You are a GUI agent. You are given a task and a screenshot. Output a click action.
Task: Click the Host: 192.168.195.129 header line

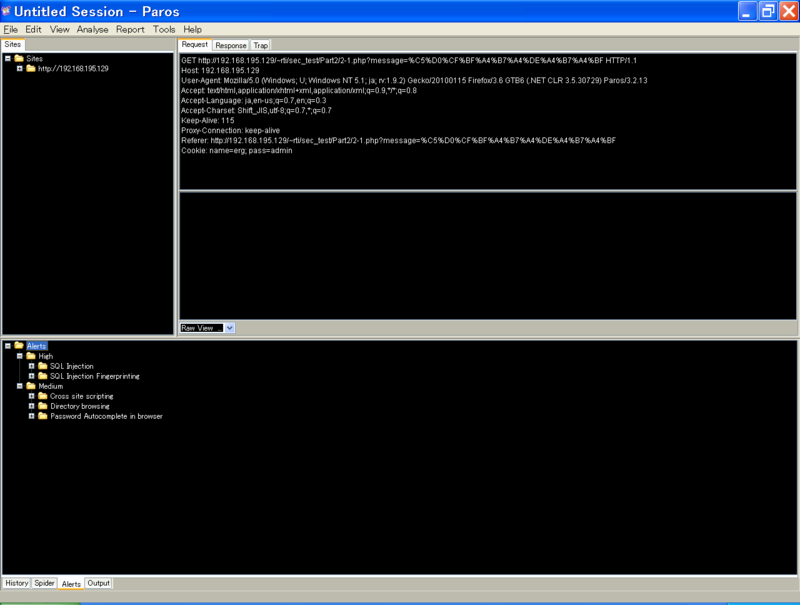220,70
